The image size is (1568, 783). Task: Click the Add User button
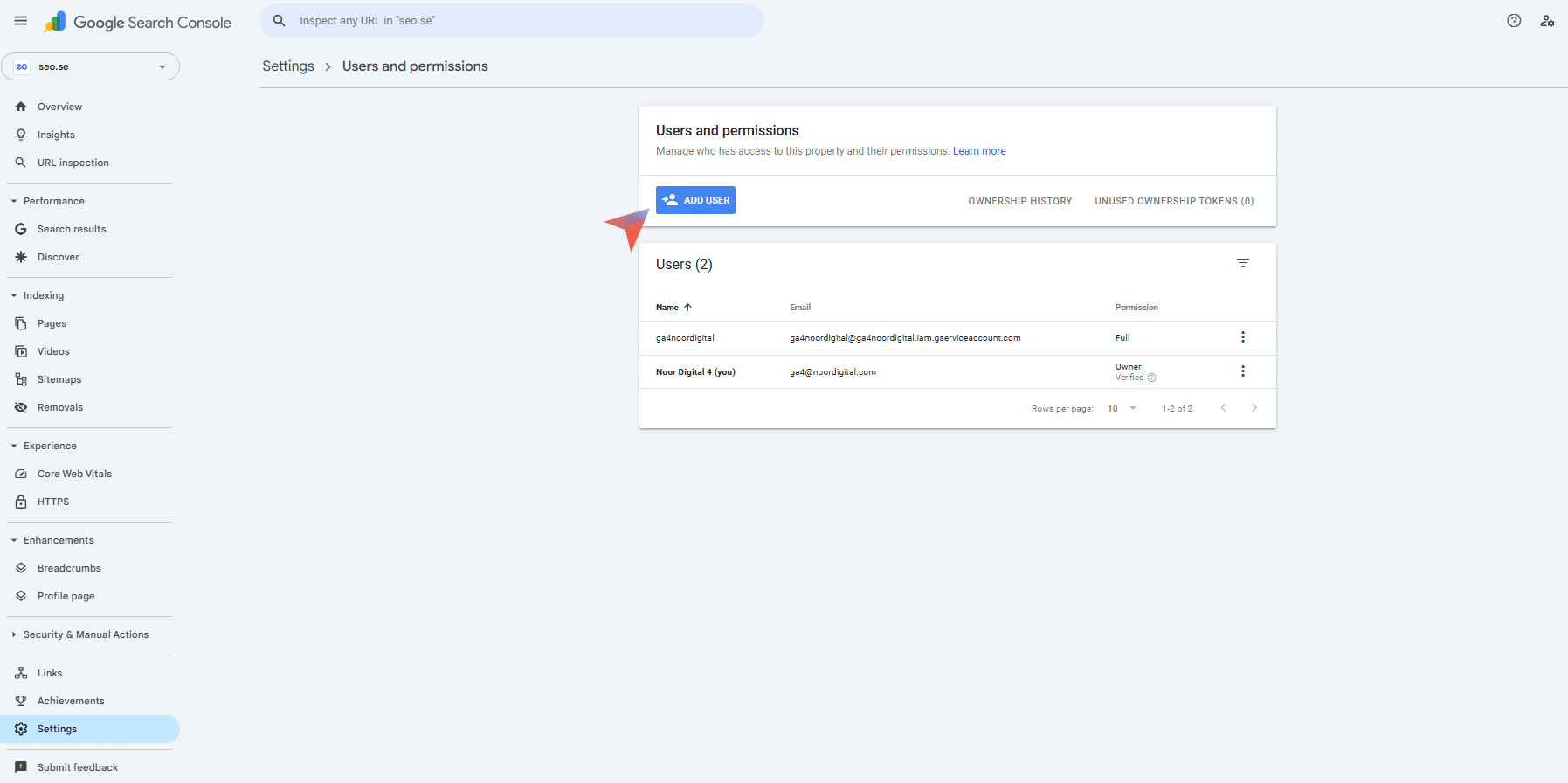[695, 200]
